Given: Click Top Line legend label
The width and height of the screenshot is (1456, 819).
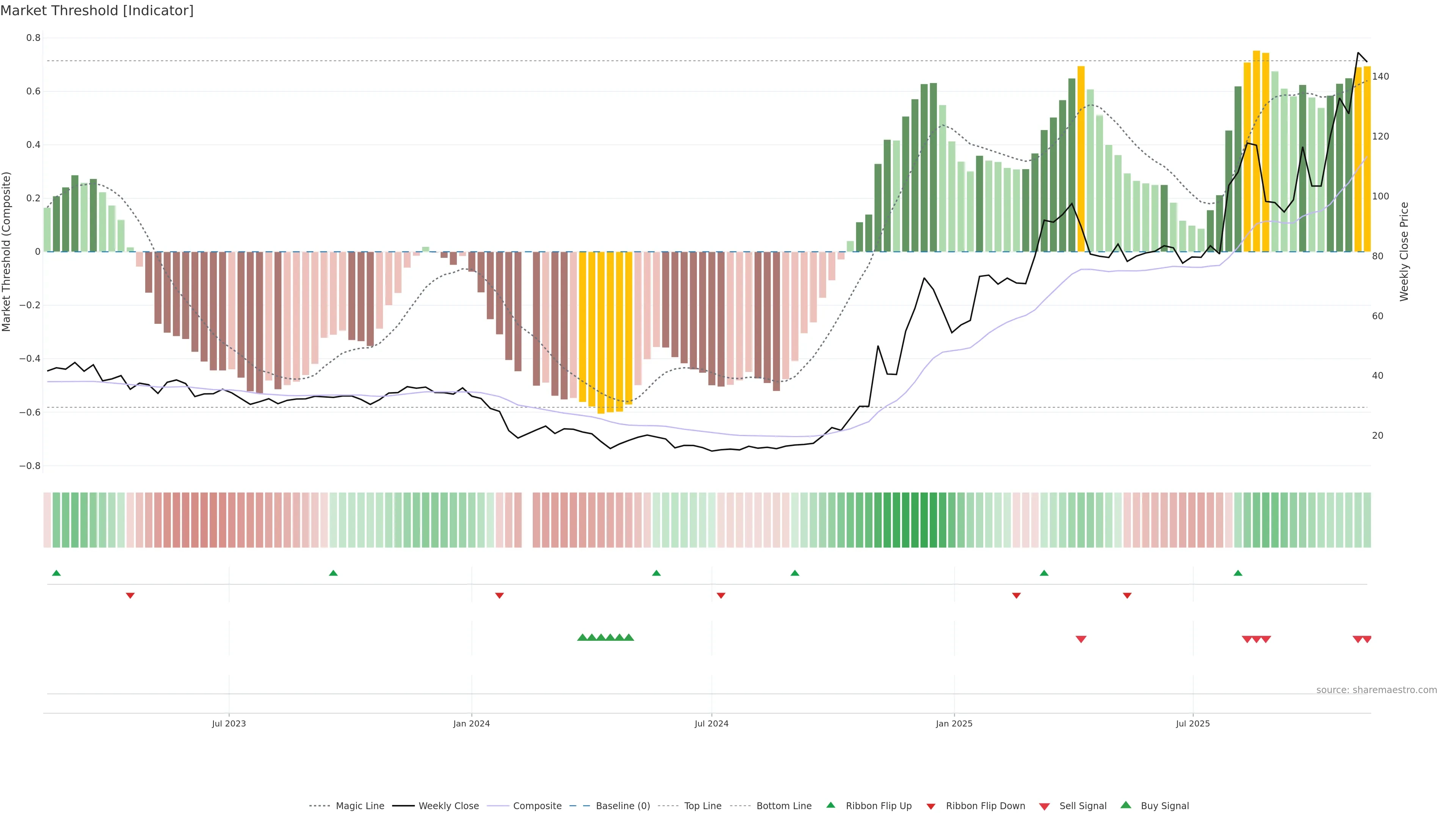Looking at the screenshot, I should coord(703,806).
